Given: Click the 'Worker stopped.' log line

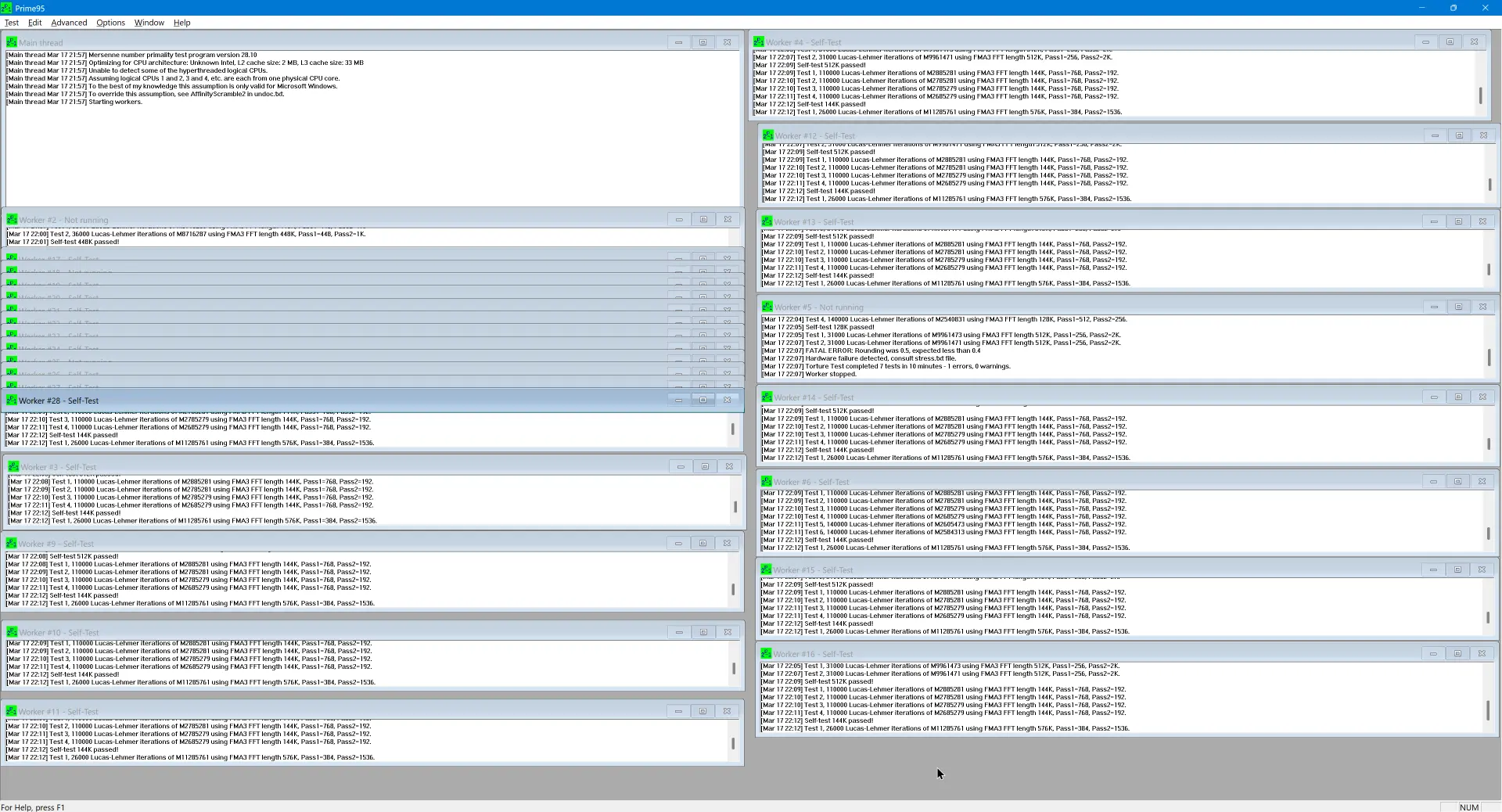Looking at the screenshot, I should [x=809, y=374].
